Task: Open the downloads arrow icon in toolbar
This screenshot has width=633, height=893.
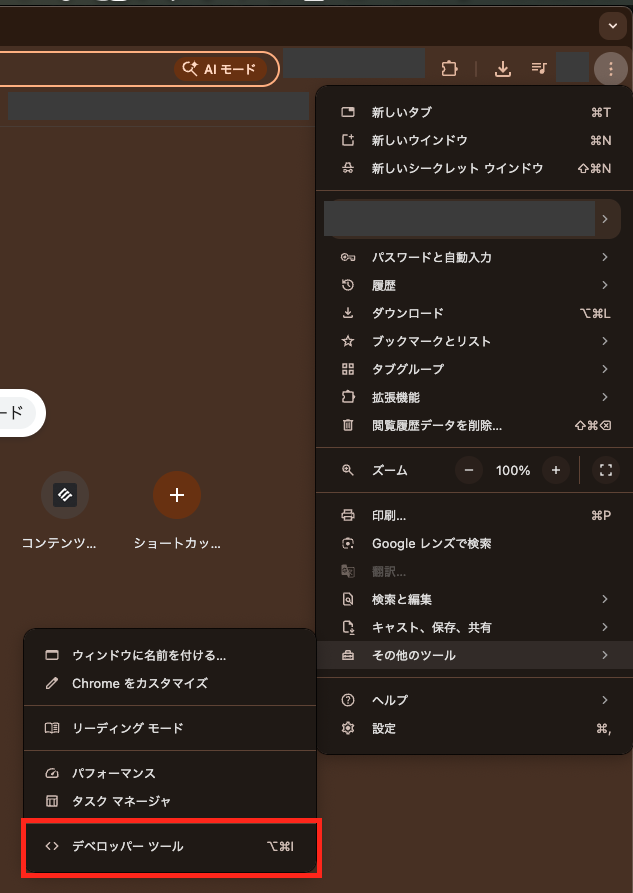Action: (502, 69)
